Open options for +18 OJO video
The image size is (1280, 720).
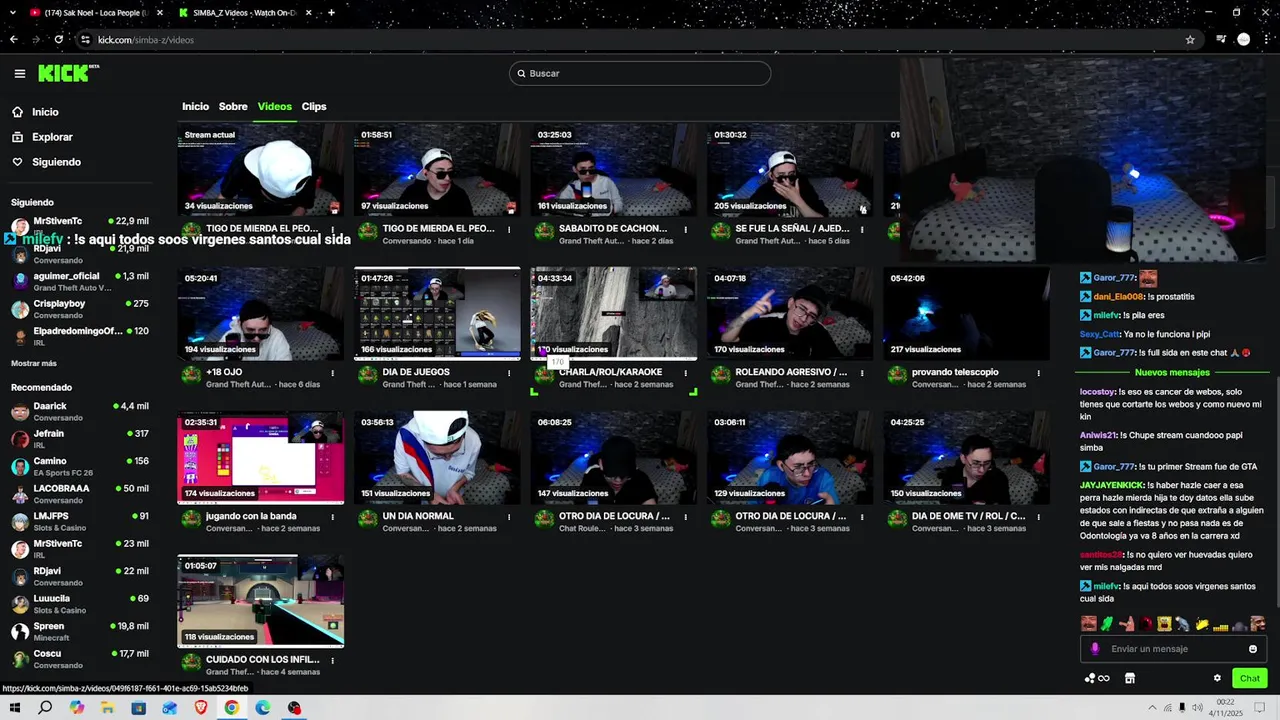coord(332,372)
